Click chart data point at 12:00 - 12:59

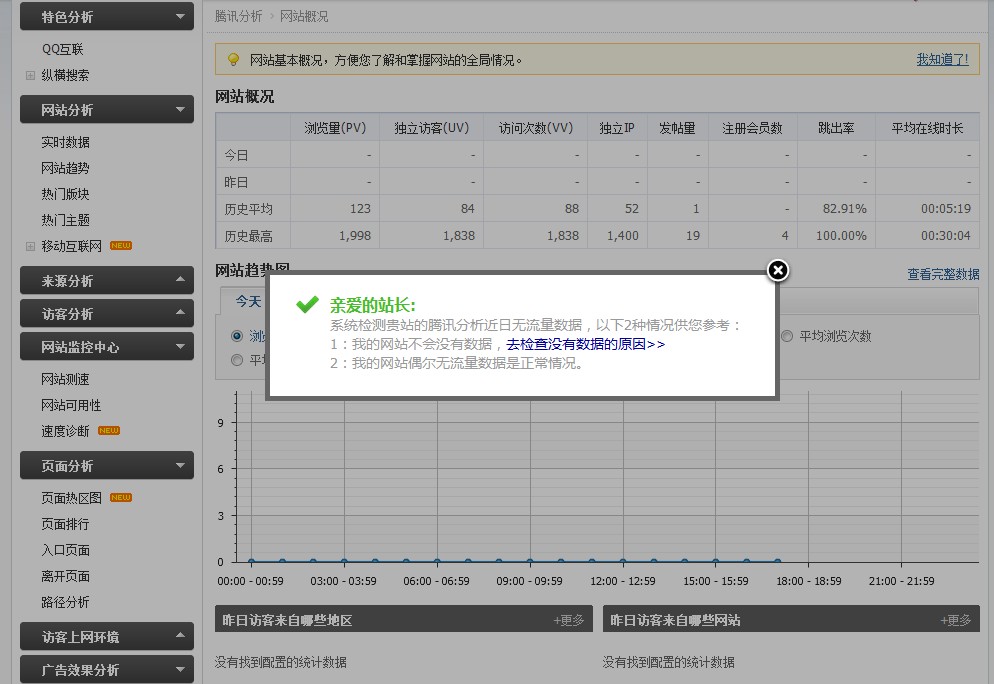[x=623, y=562]
